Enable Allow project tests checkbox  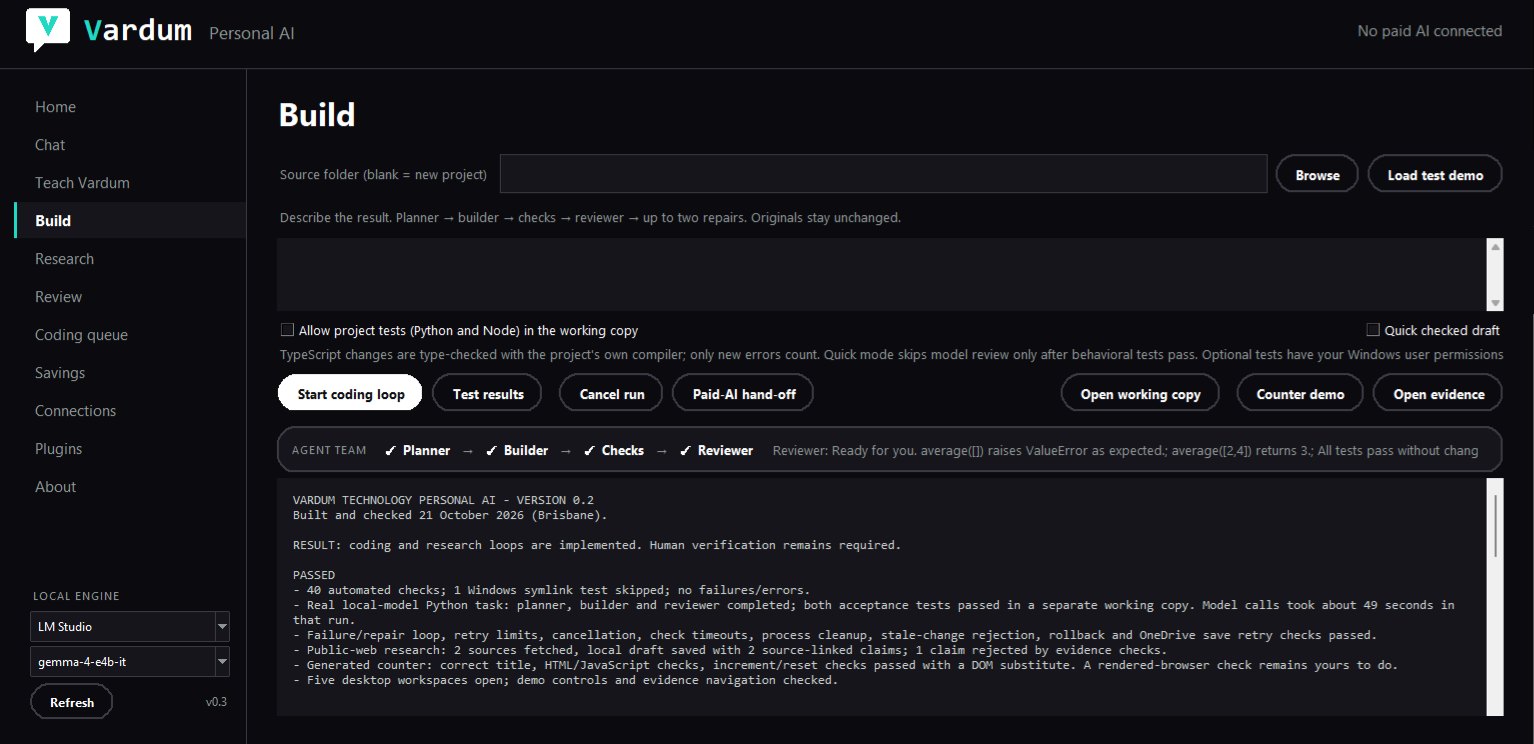(287, 330)
